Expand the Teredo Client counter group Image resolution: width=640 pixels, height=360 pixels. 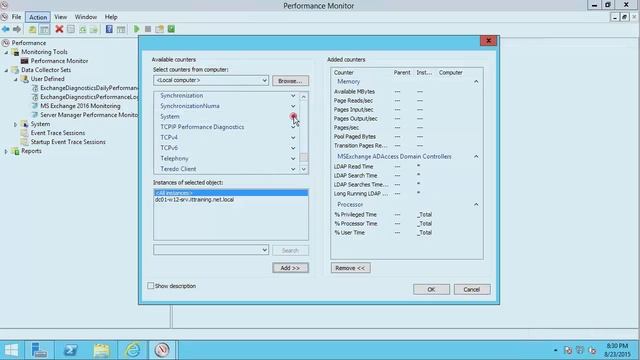(293, 169)
